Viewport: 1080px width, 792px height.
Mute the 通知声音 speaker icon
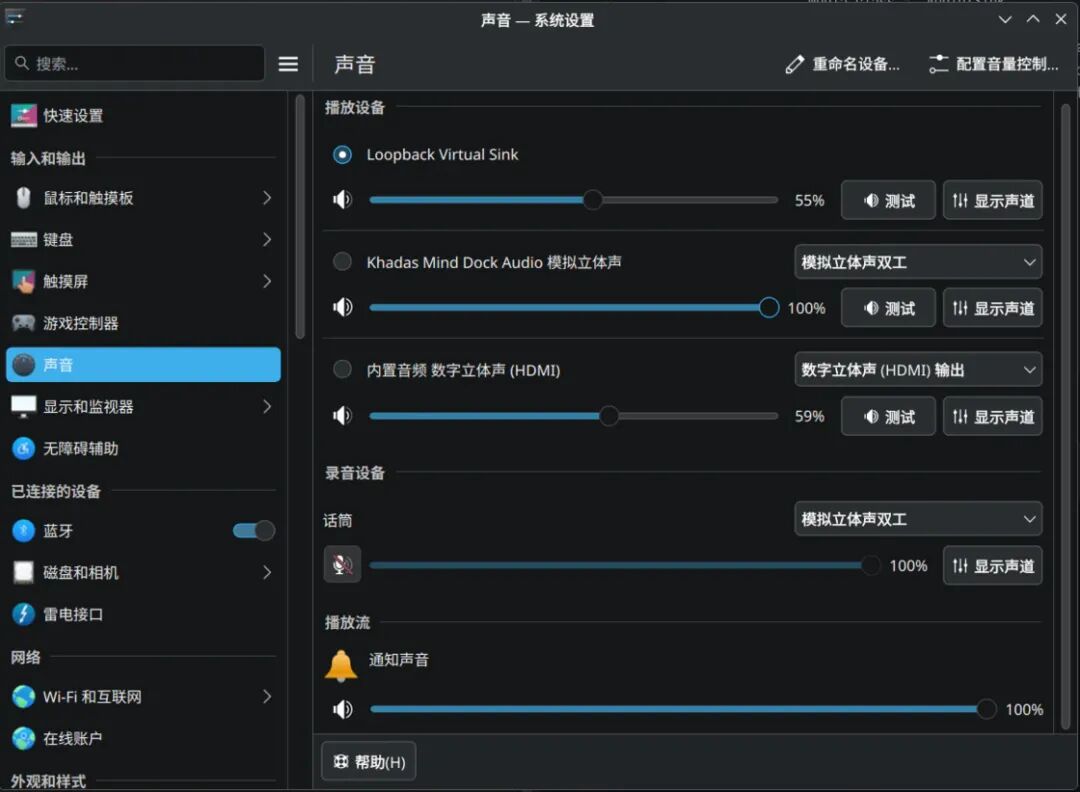[342, 709]
